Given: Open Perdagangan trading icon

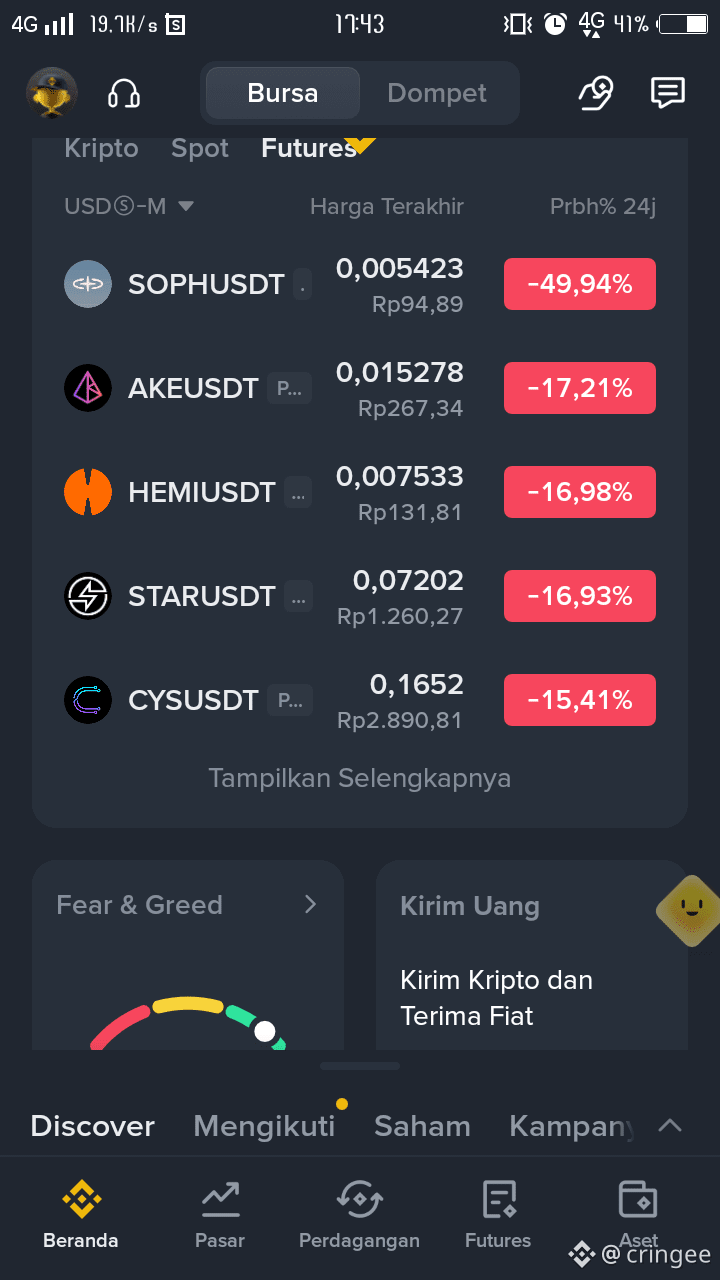Looking at the screenshot, I should (x=359, y=1214).
